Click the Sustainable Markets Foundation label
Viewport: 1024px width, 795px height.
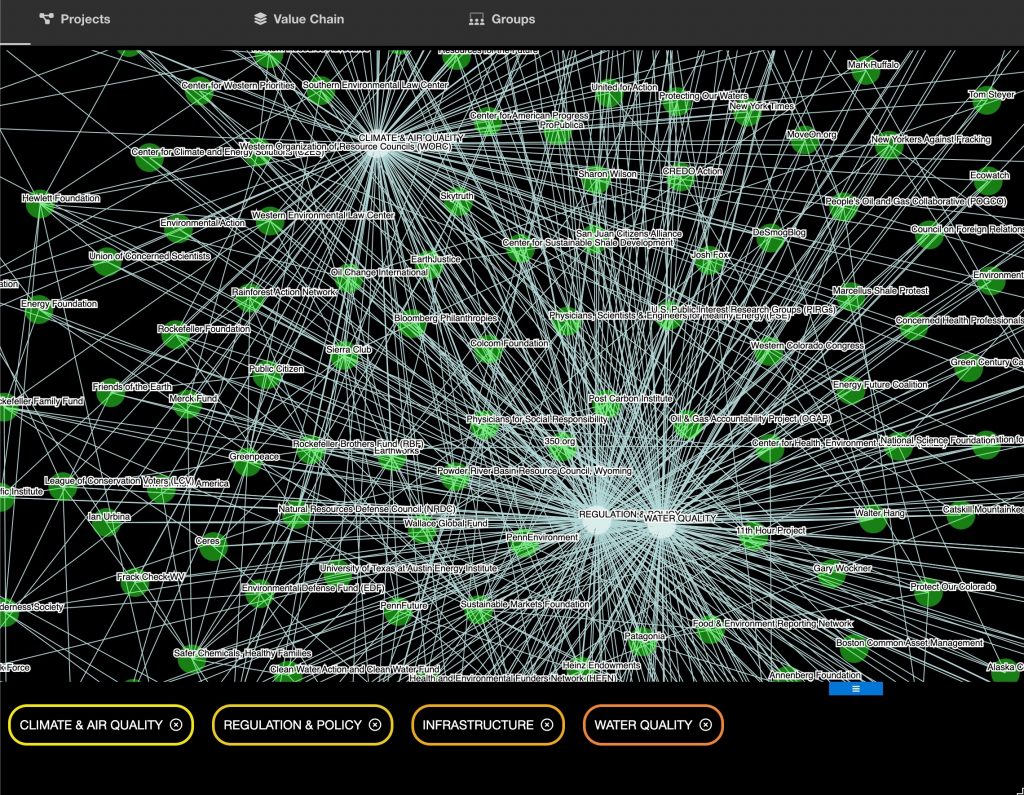525,604
